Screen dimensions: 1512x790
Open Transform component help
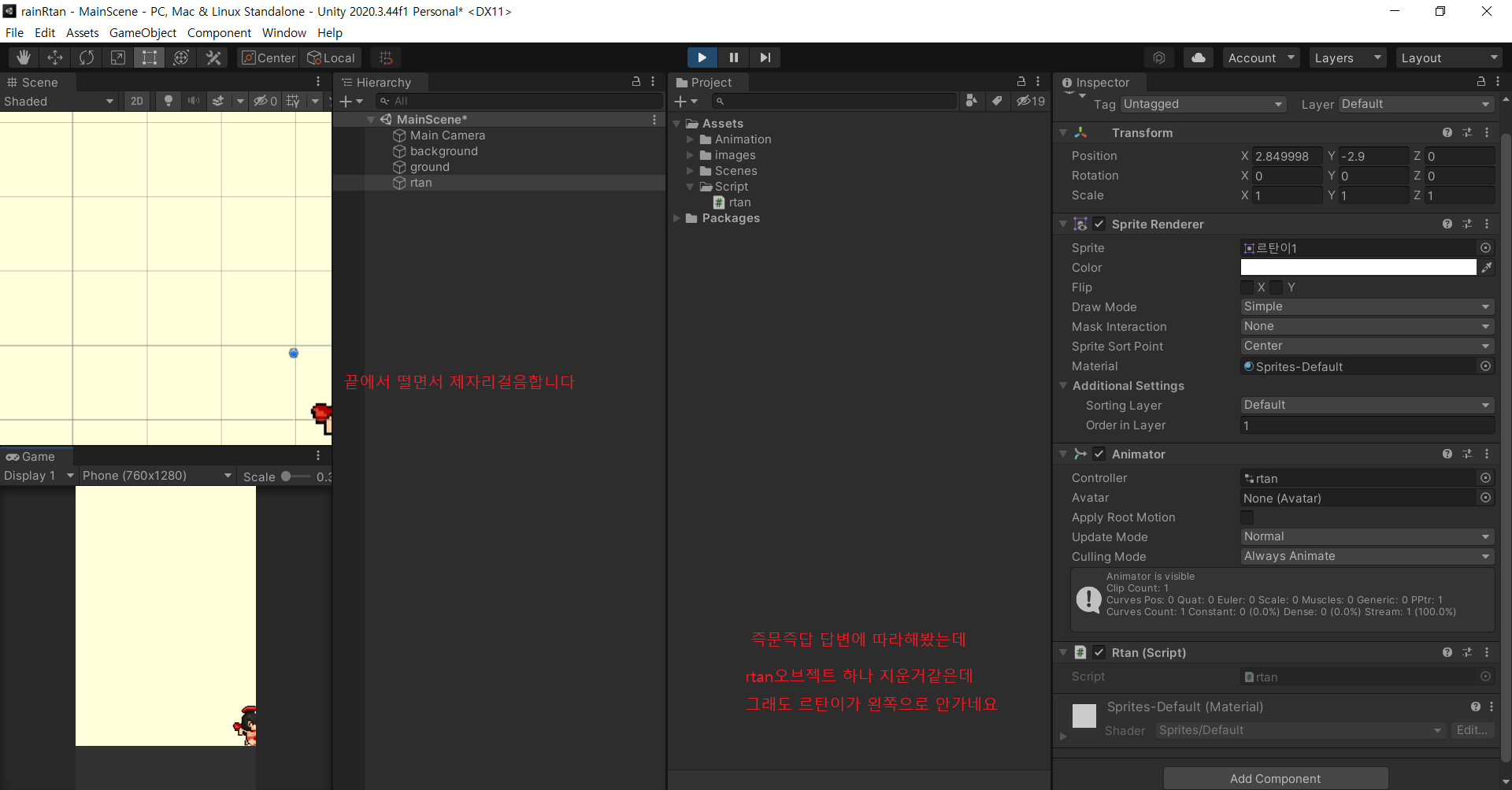coord(1447,132)
